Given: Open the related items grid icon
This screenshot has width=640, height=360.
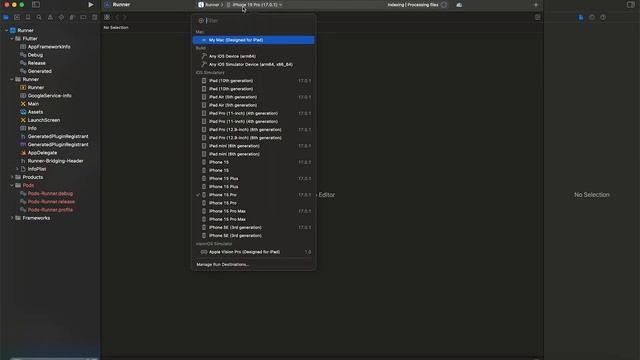Looking at the screenshot, I should coord(107,18).
